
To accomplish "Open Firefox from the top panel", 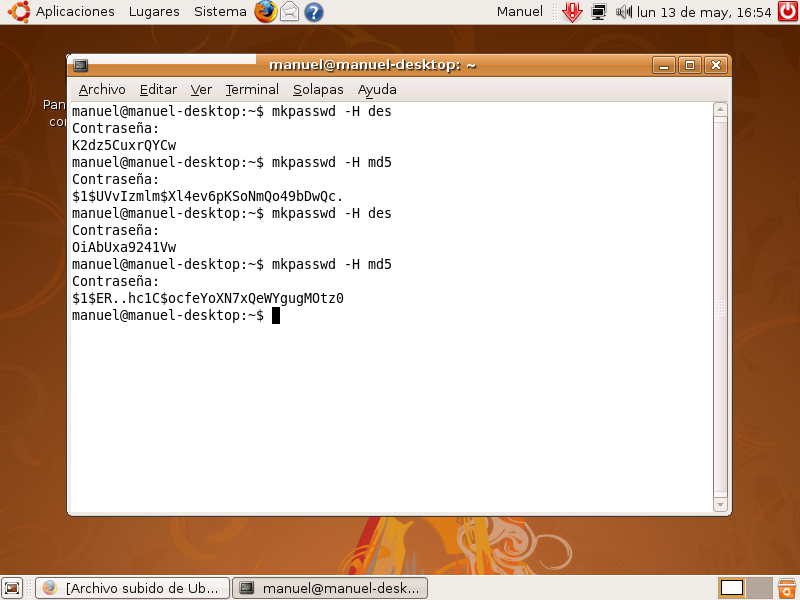I will coord(264,12).
